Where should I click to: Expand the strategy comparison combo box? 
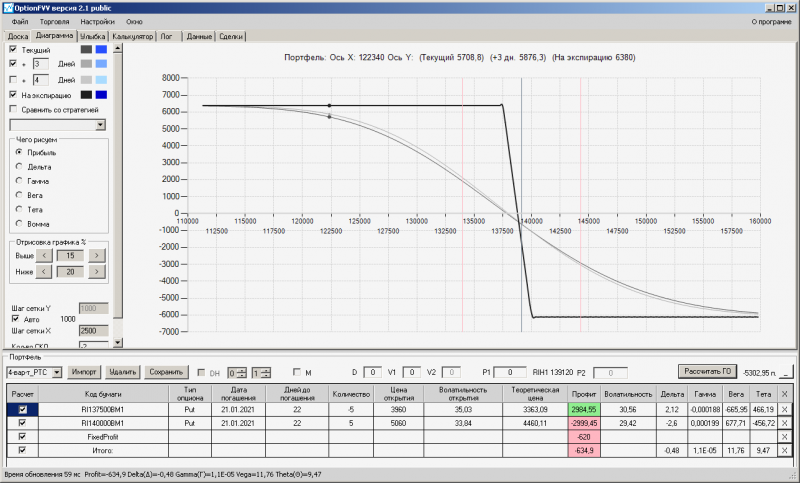(101, 124)
